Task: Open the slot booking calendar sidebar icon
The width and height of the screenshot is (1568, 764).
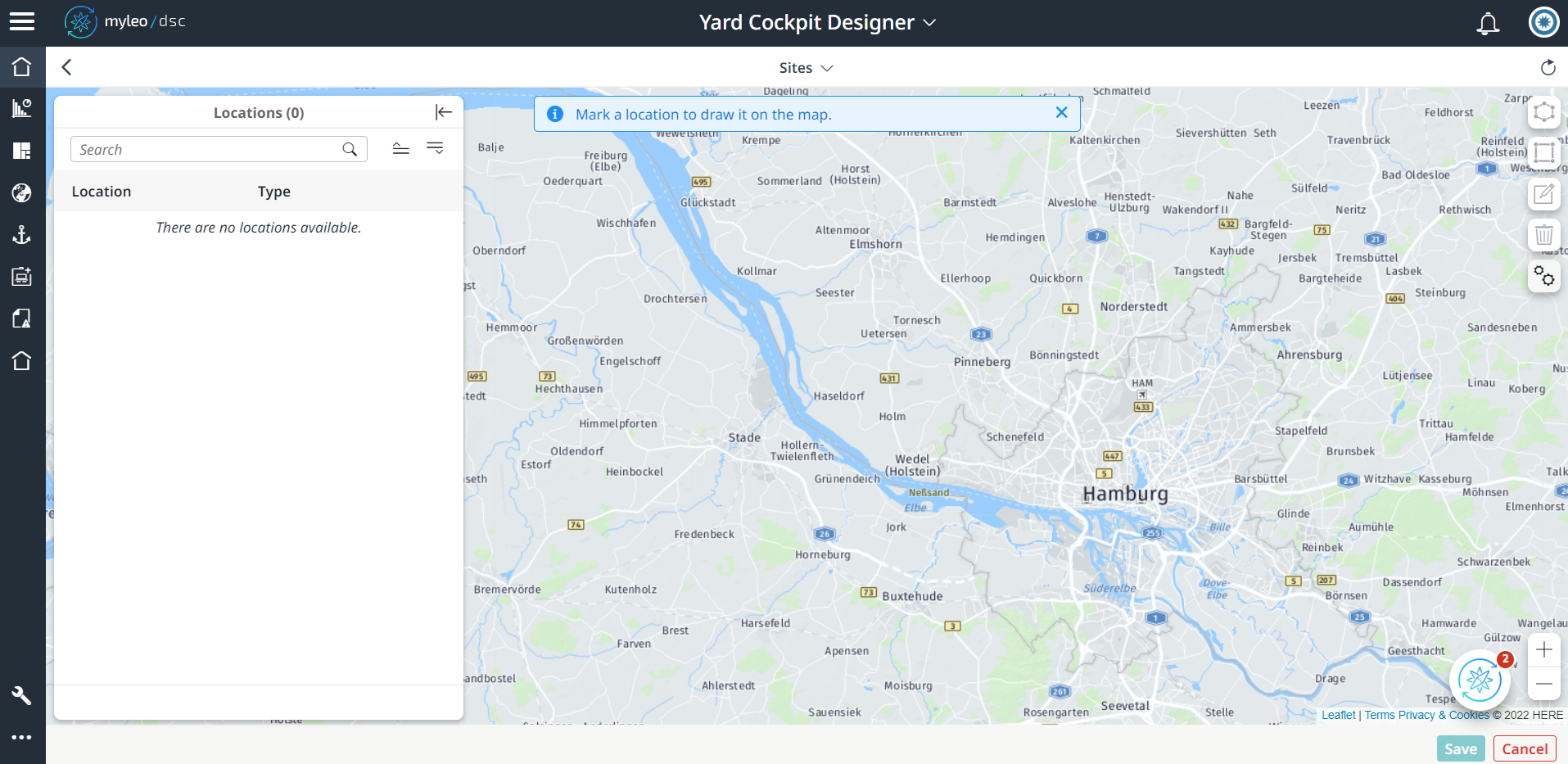Action: pyautogui.click(x=22, y=277)
